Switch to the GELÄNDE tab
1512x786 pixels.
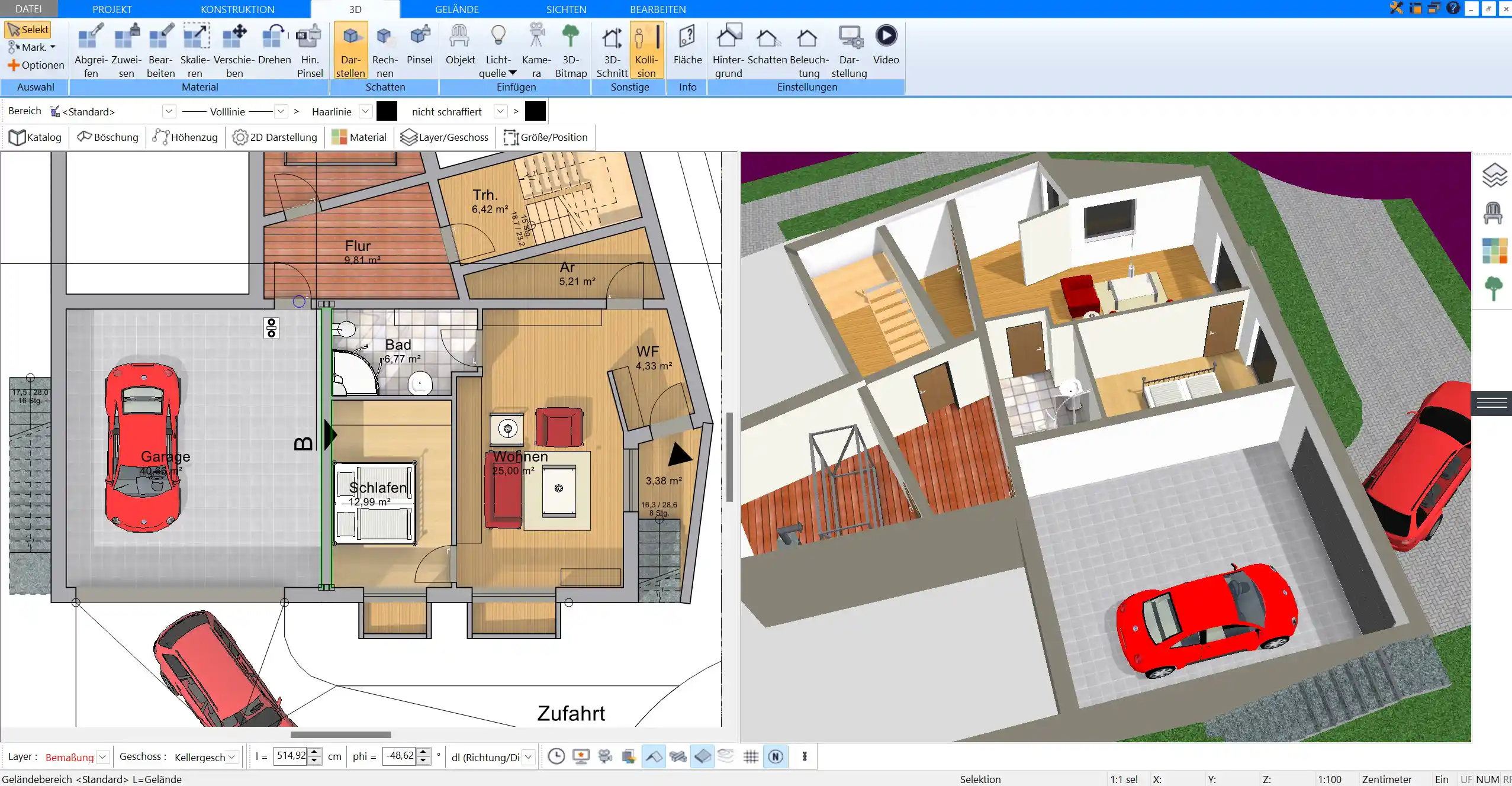point(457,9)
